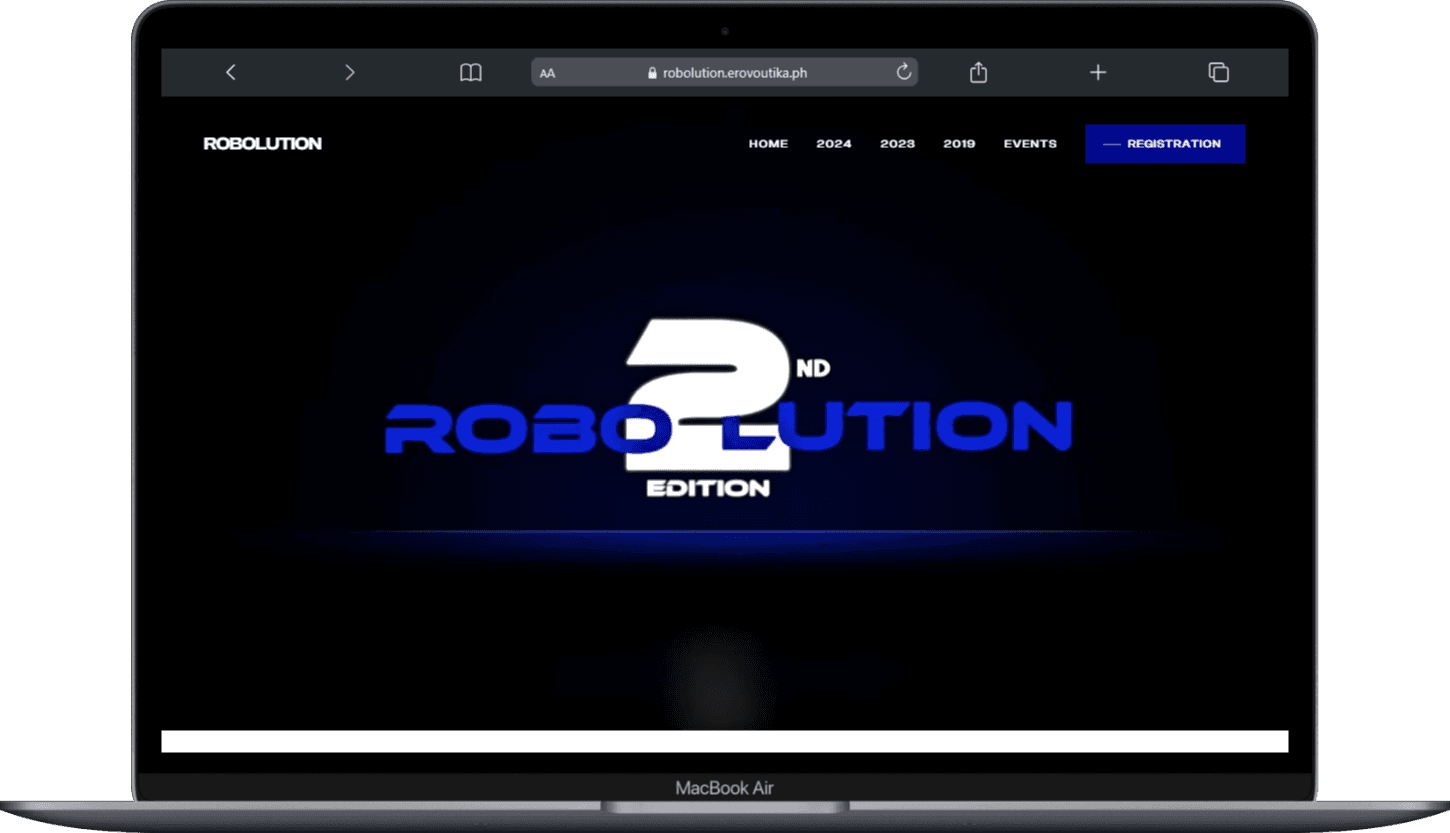
Task: Open the AA page settings menu
Action: [x=547, y=72]
